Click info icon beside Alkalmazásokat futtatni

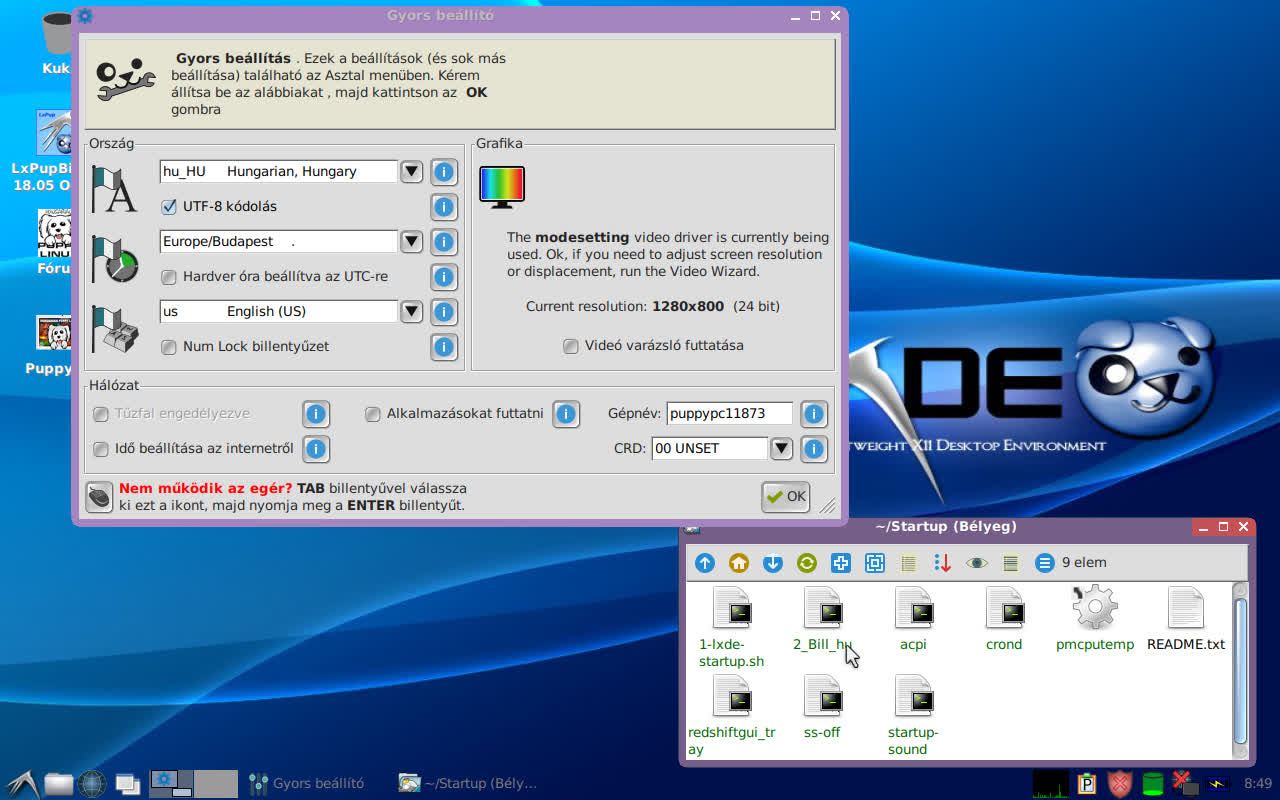[566, 414]
